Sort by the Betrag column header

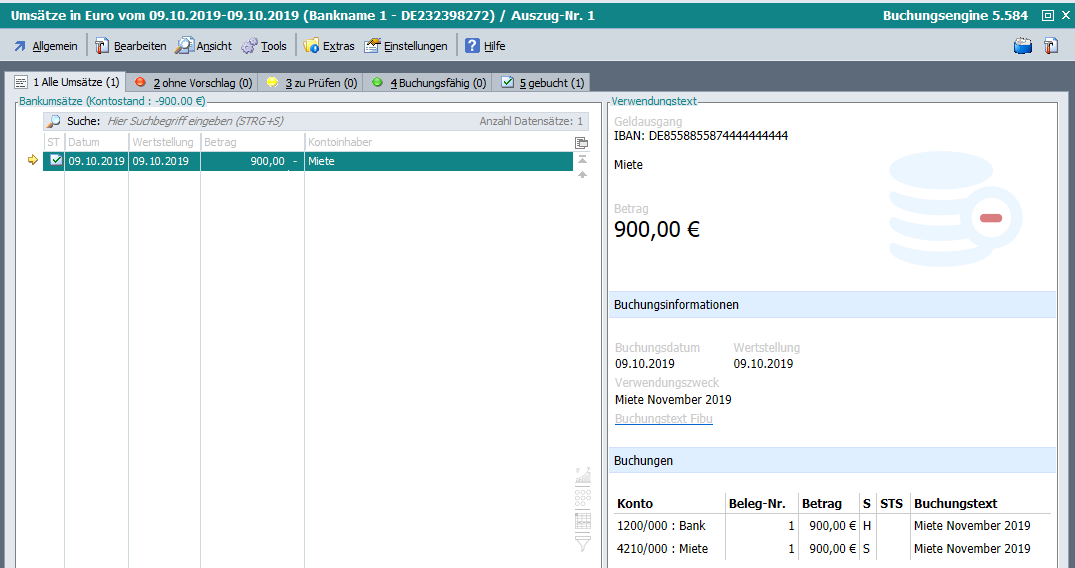tap(252, 143)
